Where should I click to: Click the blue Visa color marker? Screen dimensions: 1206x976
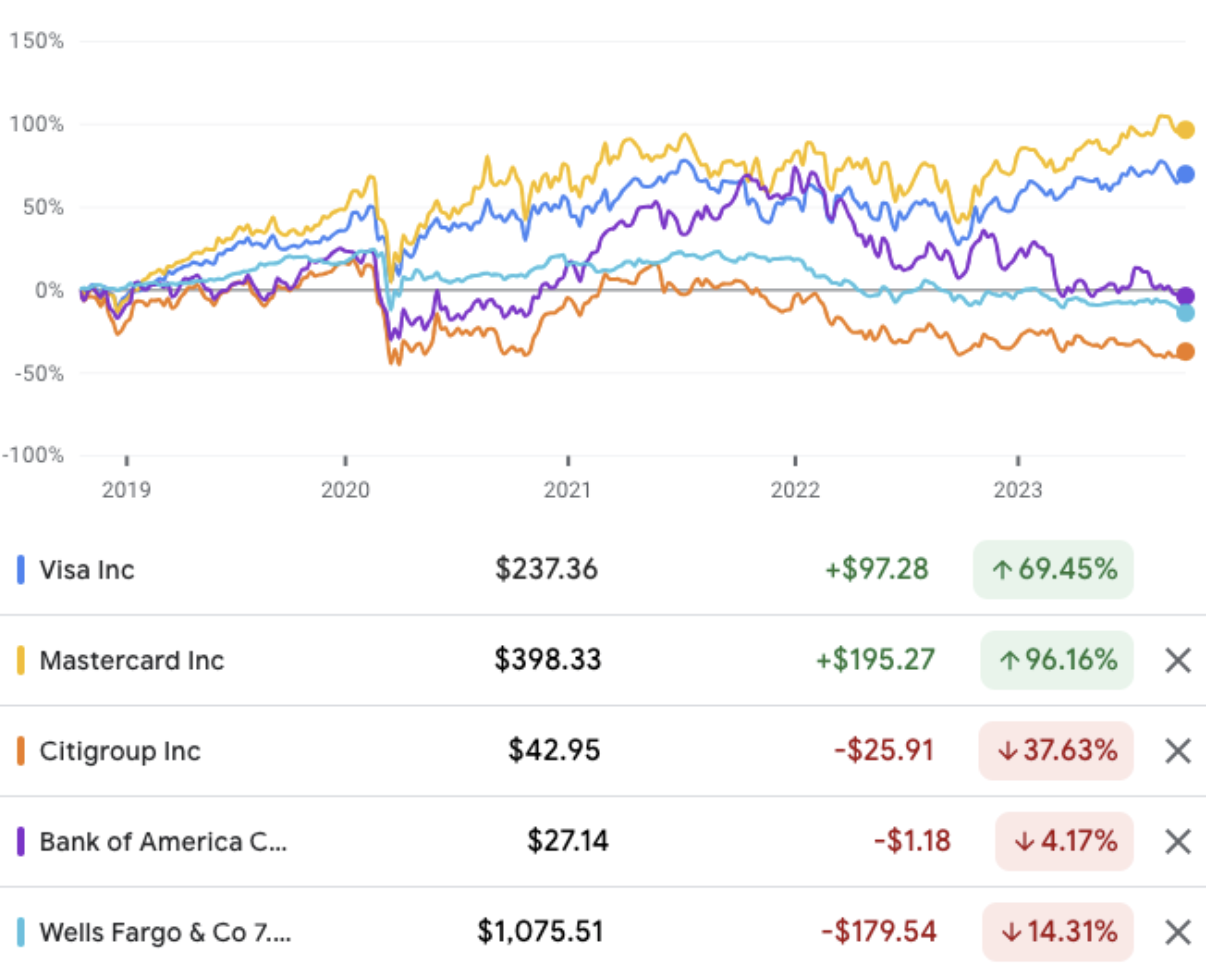click(21, 570)
